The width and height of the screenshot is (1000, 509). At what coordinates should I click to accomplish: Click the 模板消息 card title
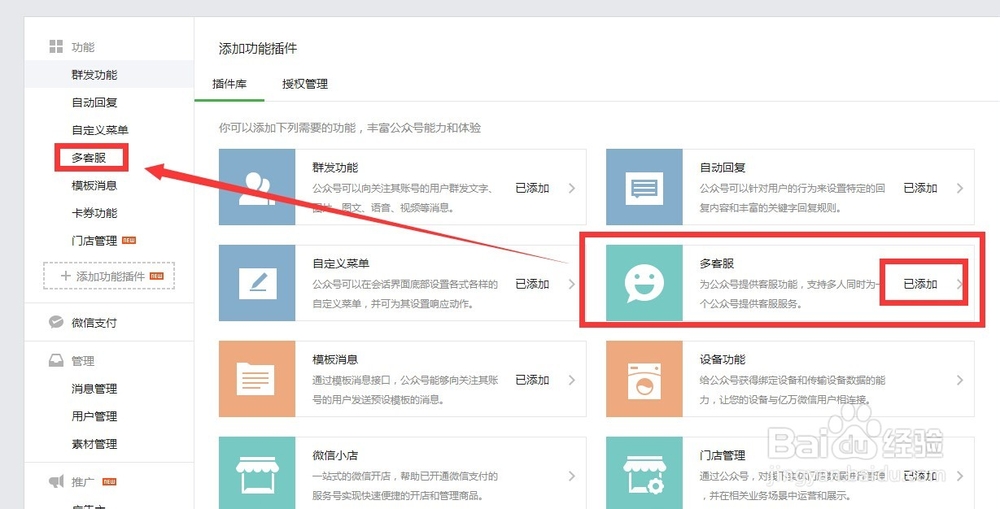[335, 359]
